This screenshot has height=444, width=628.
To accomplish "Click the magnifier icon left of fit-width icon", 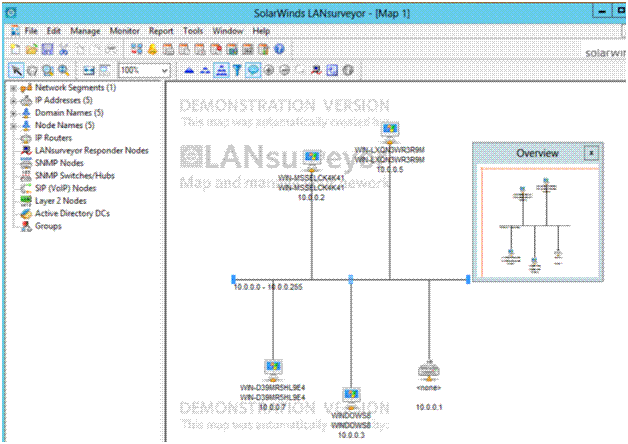I will click(64, 71).
